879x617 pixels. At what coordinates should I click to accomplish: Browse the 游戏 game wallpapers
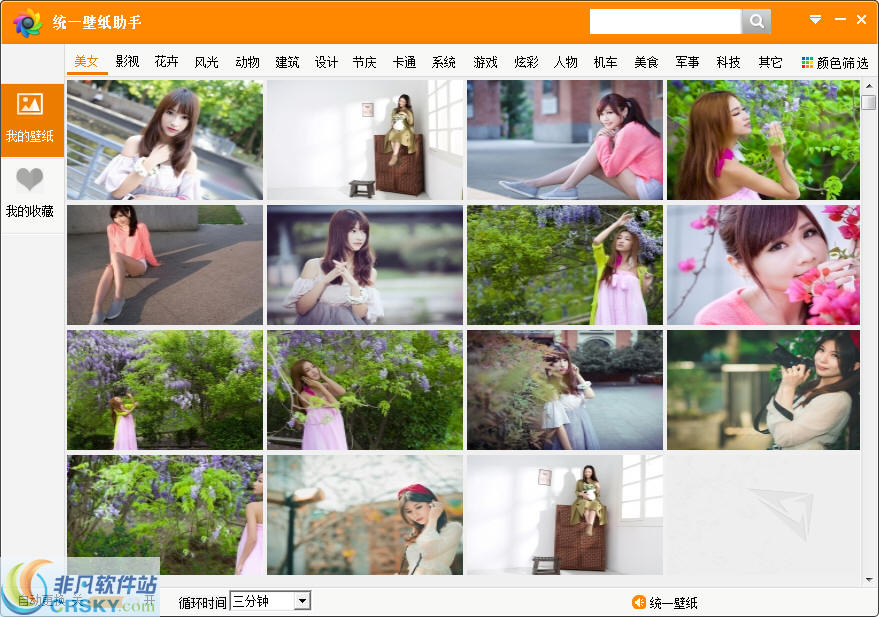click(485, 61)
